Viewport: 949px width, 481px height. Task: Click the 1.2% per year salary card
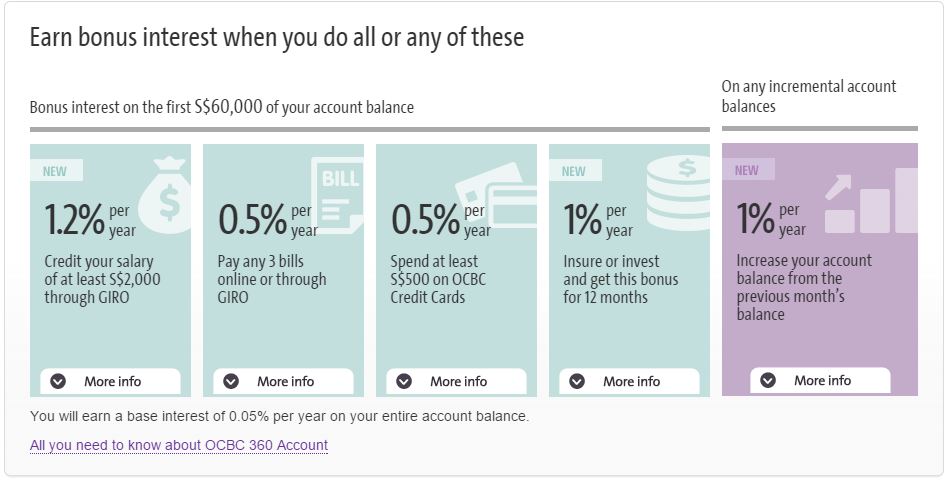click(x=111, y=270)
